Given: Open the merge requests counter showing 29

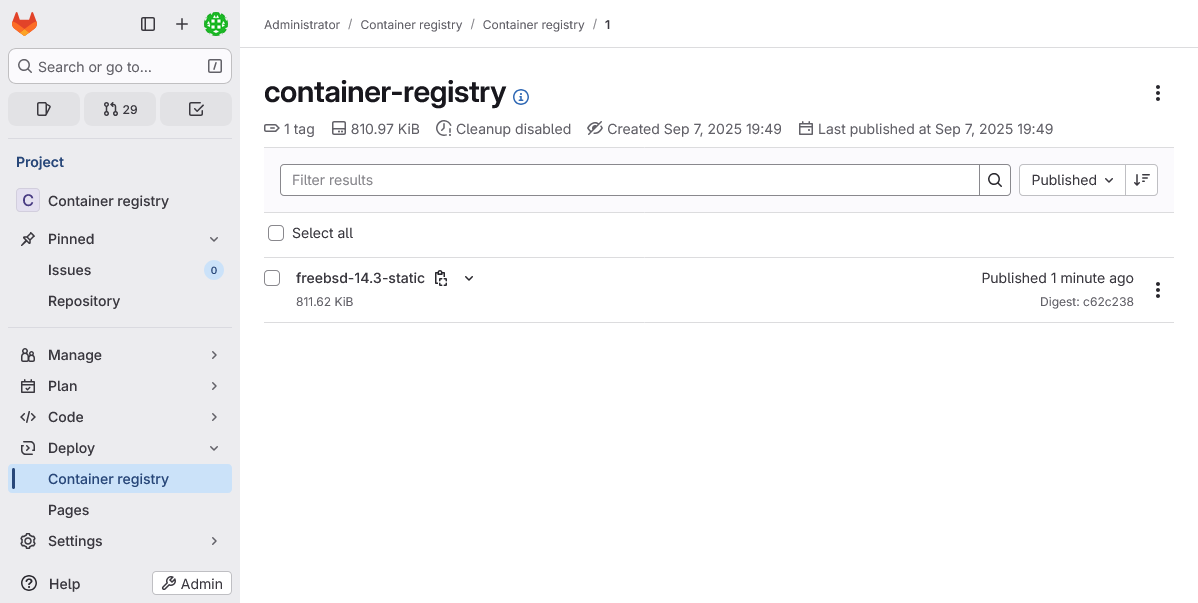Looking at the screenshot, I should [x=120, y=109].
